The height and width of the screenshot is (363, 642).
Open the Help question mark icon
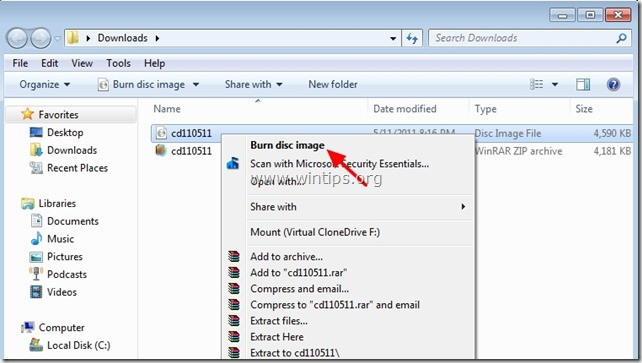[x=613, y=84]
